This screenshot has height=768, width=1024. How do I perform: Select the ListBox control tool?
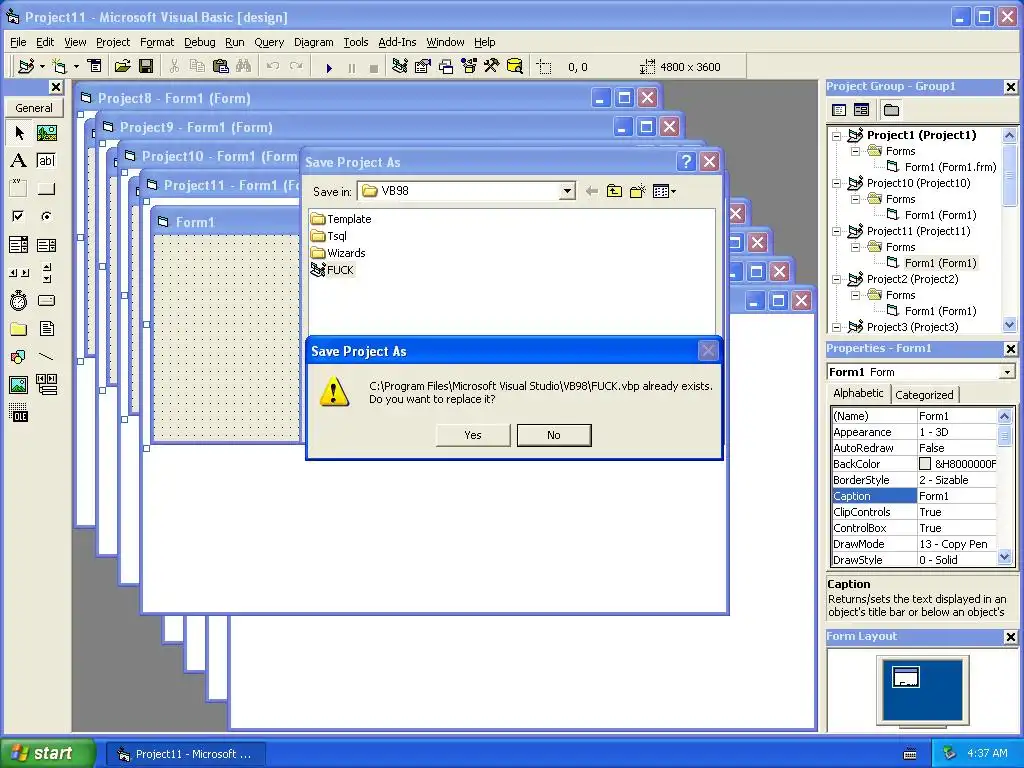click(x=46, y=245)
